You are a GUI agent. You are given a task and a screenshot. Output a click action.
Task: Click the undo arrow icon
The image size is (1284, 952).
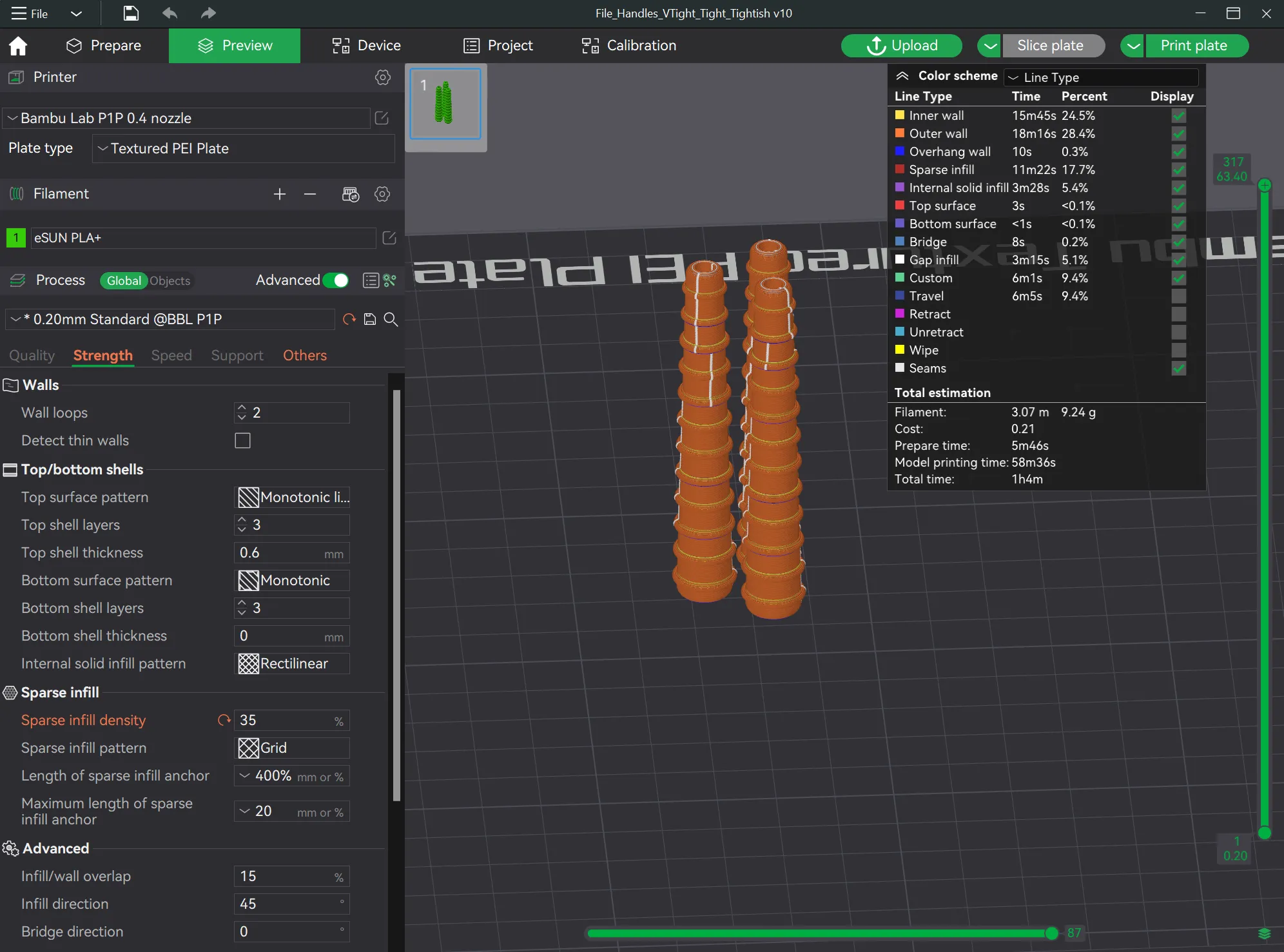pos(170,13)
